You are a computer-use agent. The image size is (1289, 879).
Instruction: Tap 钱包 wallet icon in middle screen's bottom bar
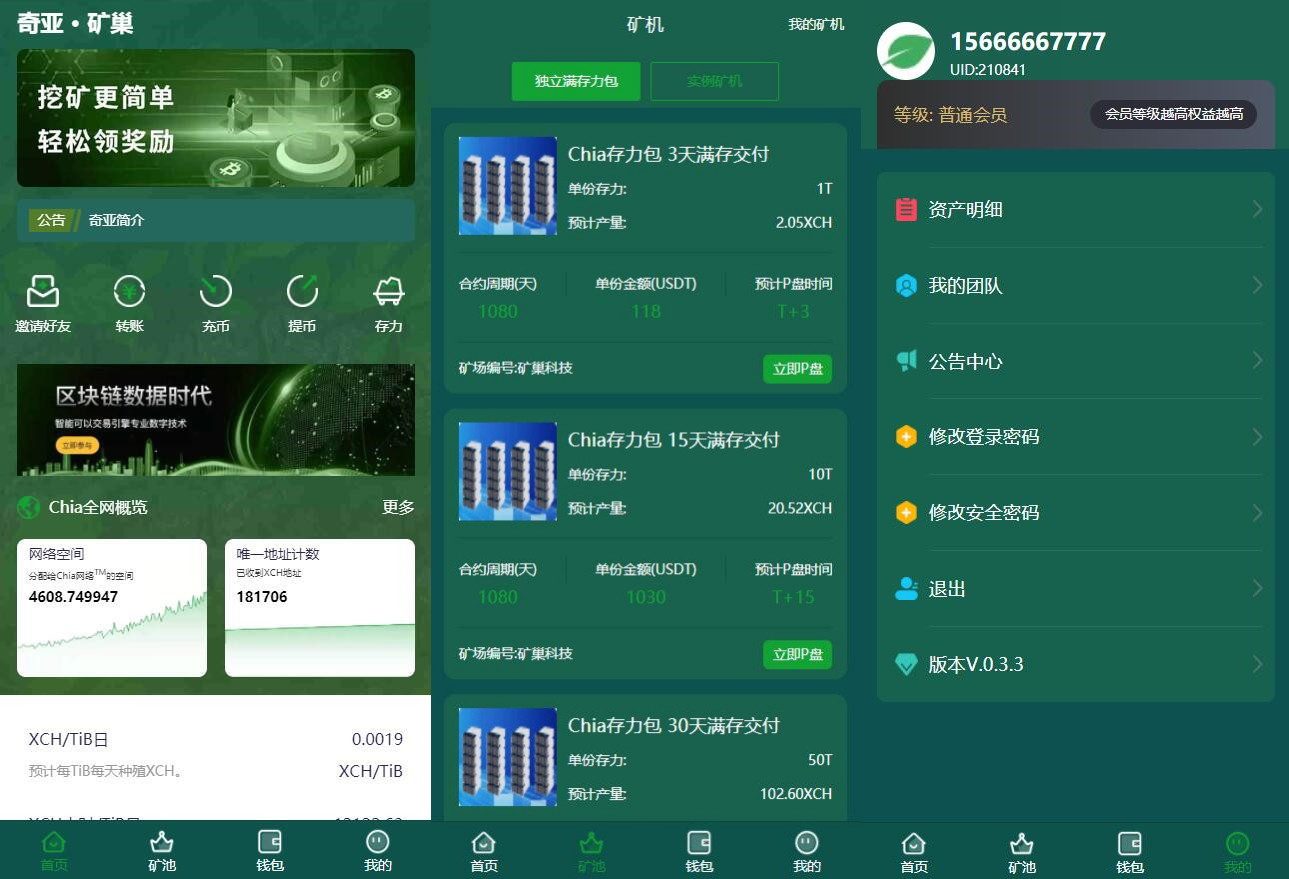tap(700, 843)
